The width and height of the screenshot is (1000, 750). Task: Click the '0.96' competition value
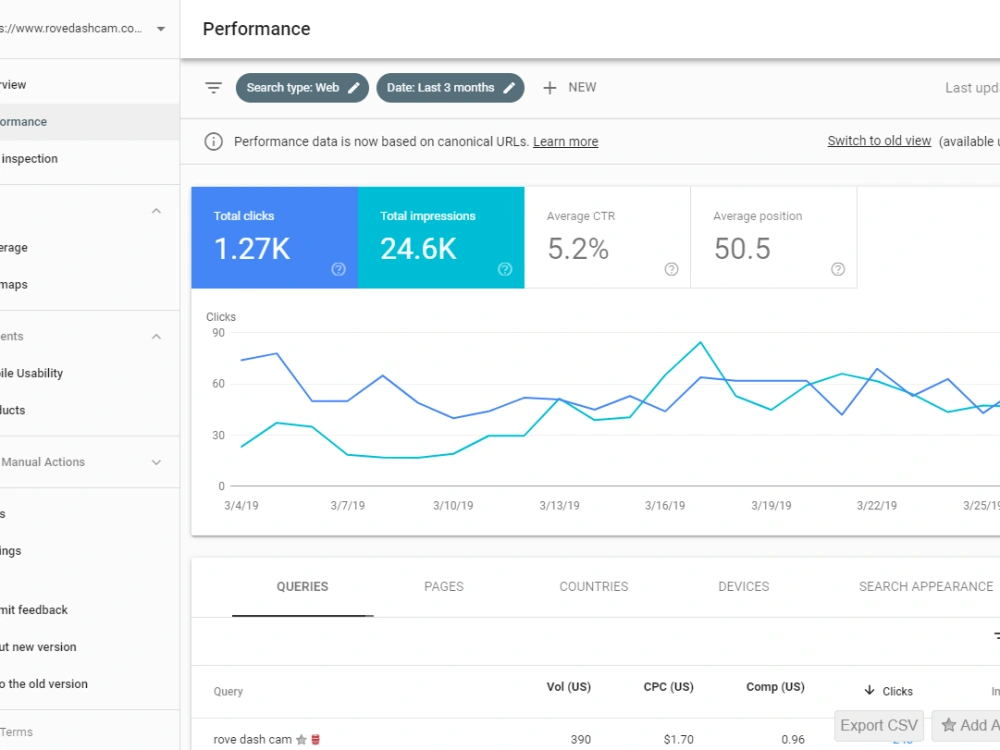tap(793, 740)
